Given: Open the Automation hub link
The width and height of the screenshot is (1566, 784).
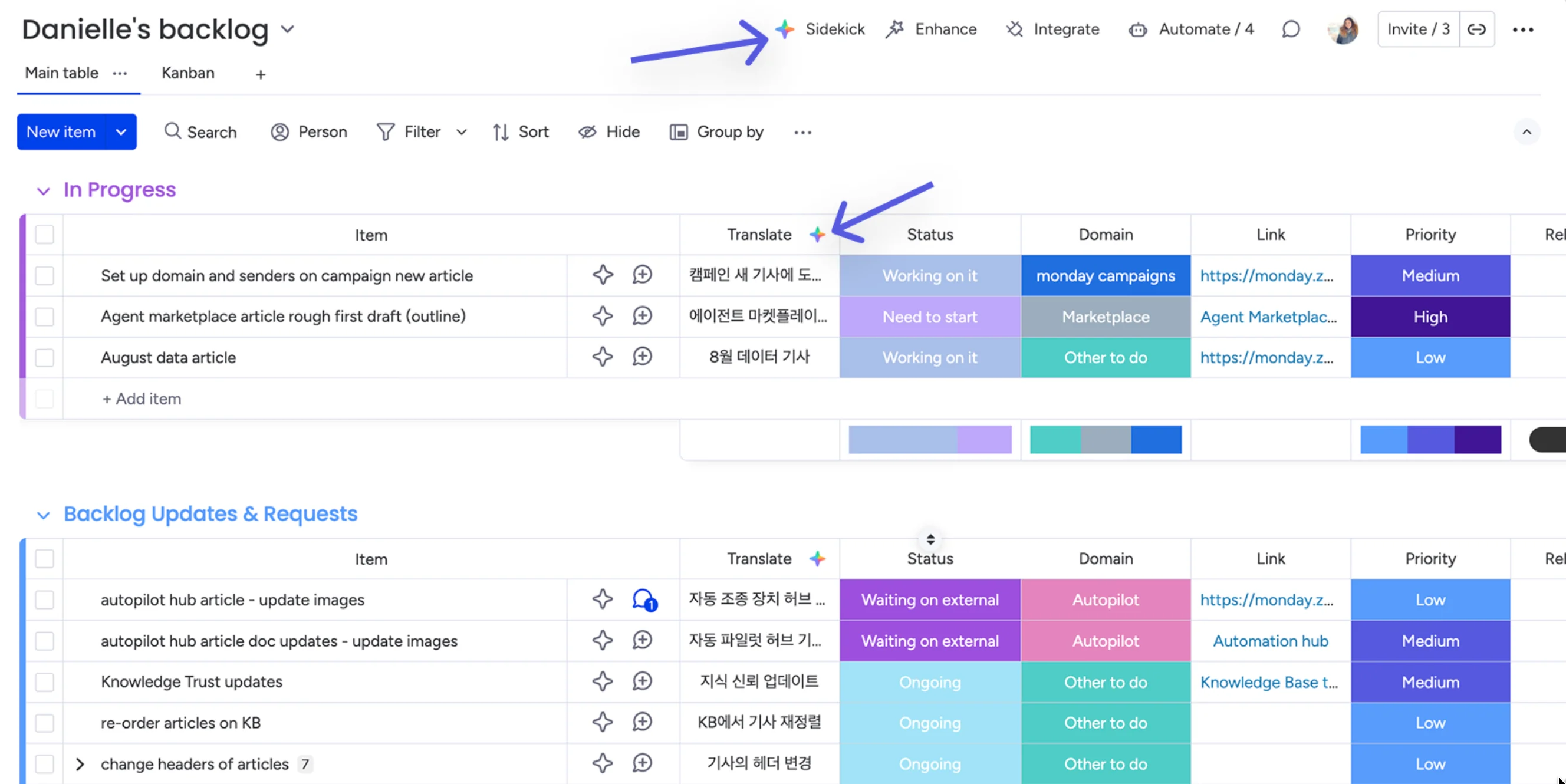Looking at the screenshot, I should (x=1271, y=641).
